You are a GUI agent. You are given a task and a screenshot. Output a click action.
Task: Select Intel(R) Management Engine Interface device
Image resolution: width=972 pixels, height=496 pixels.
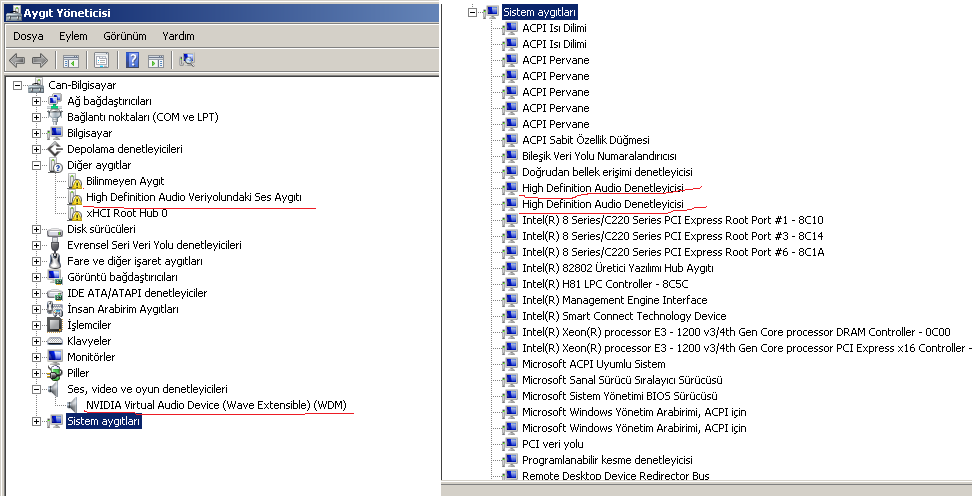(x=614, y=300)
